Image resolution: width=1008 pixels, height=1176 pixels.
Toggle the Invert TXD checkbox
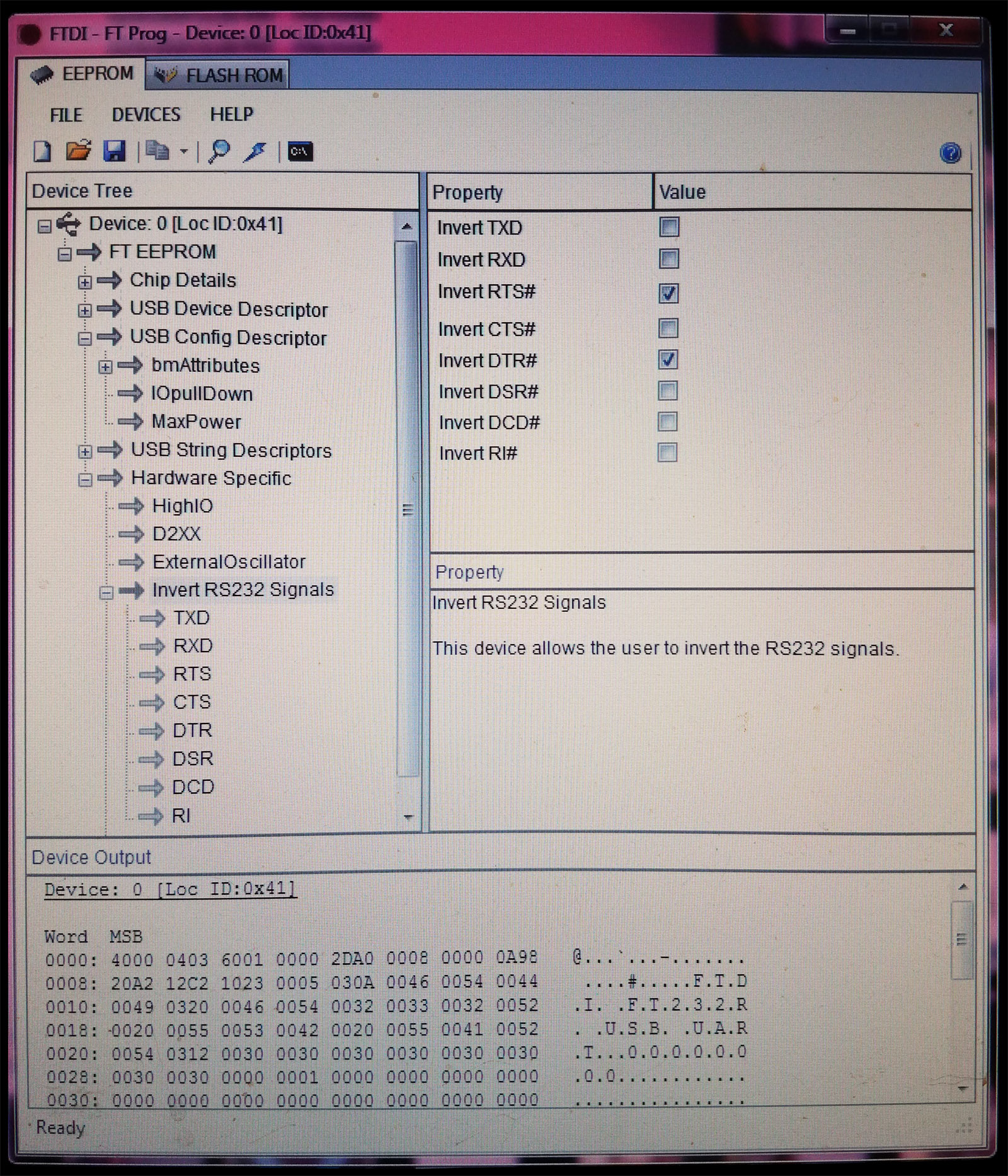tap(669, 227)
